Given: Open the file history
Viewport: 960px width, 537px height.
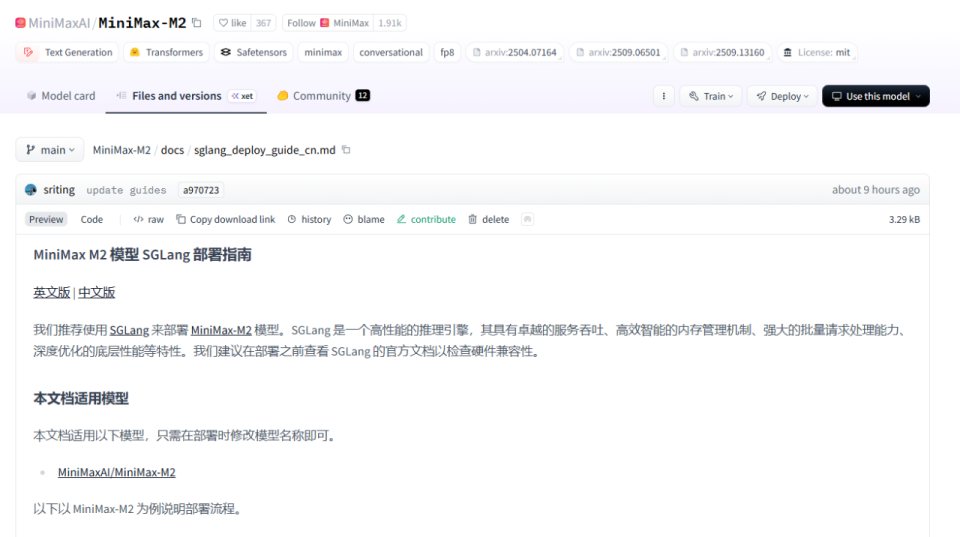Looking at the screenshot, I should [x=309, y=219].
